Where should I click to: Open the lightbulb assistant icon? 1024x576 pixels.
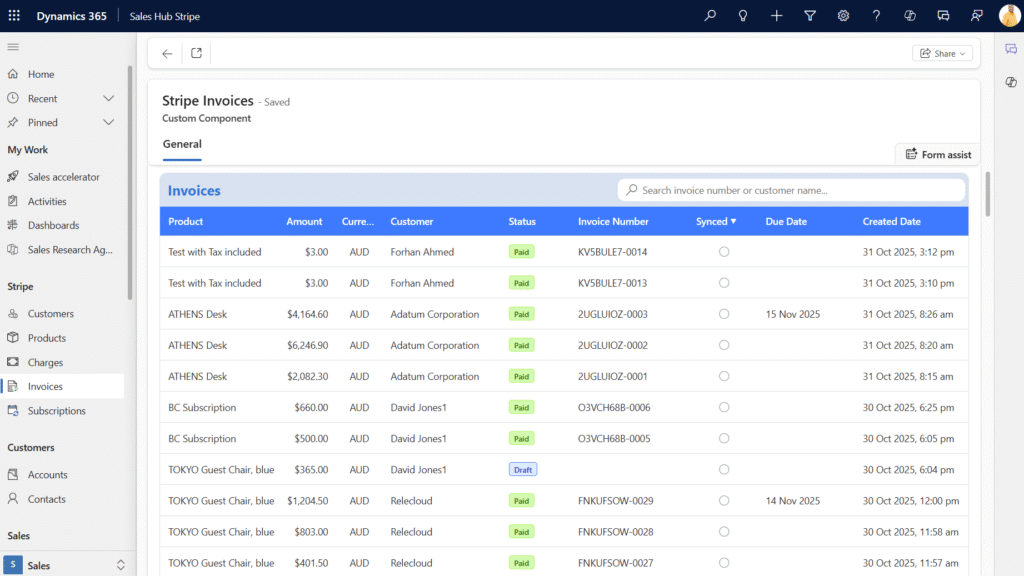(x=743, y=16)
